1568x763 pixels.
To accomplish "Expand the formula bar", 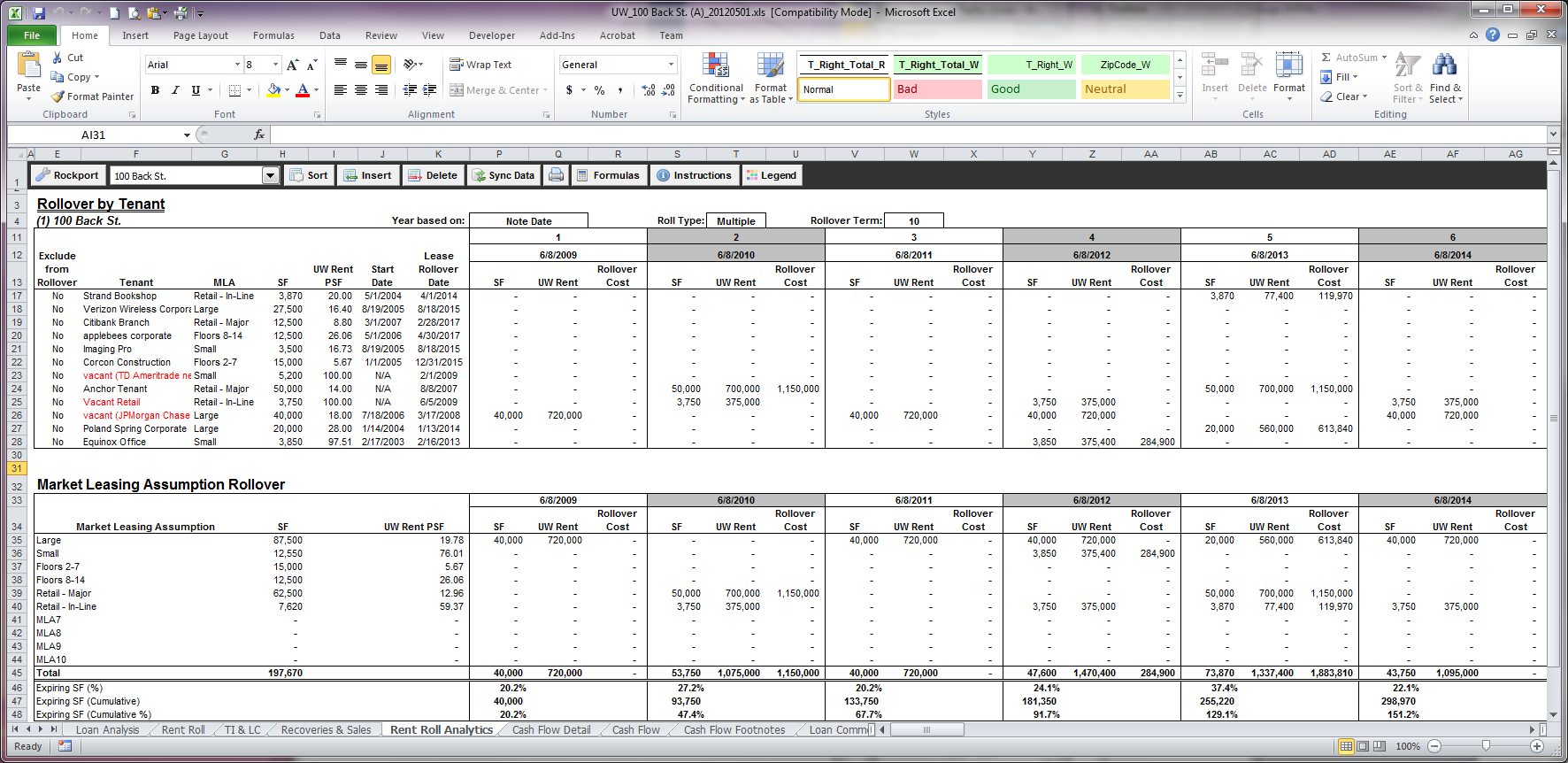I will click(1553, 135).
